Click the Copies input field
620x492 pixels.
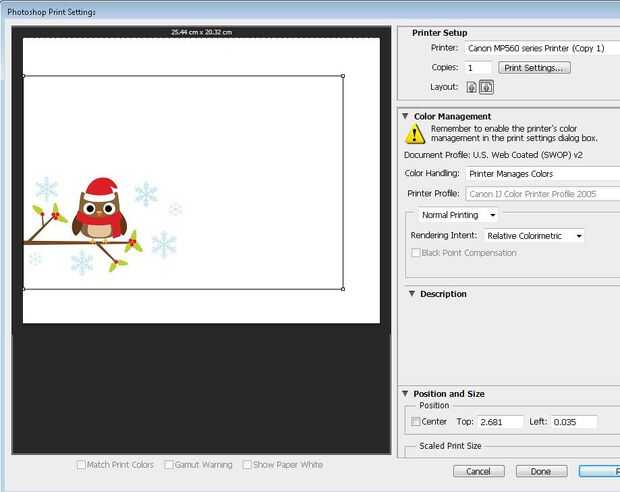coord(478,68)
